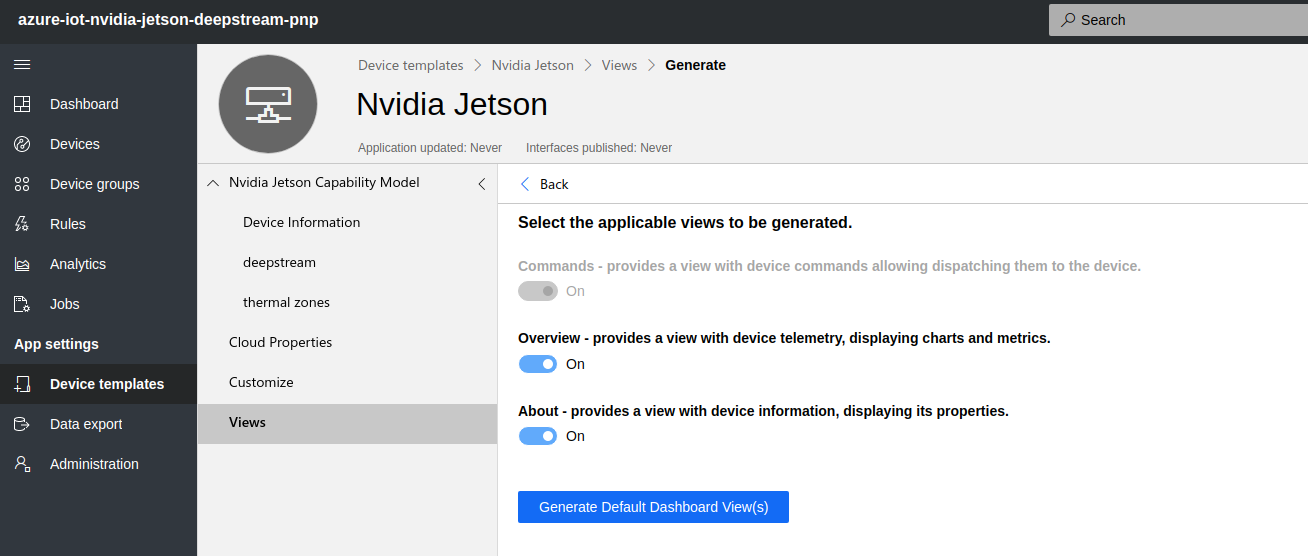Open Dashboard in the left navigation
1308x556 pixels.
tap(98, 104)
